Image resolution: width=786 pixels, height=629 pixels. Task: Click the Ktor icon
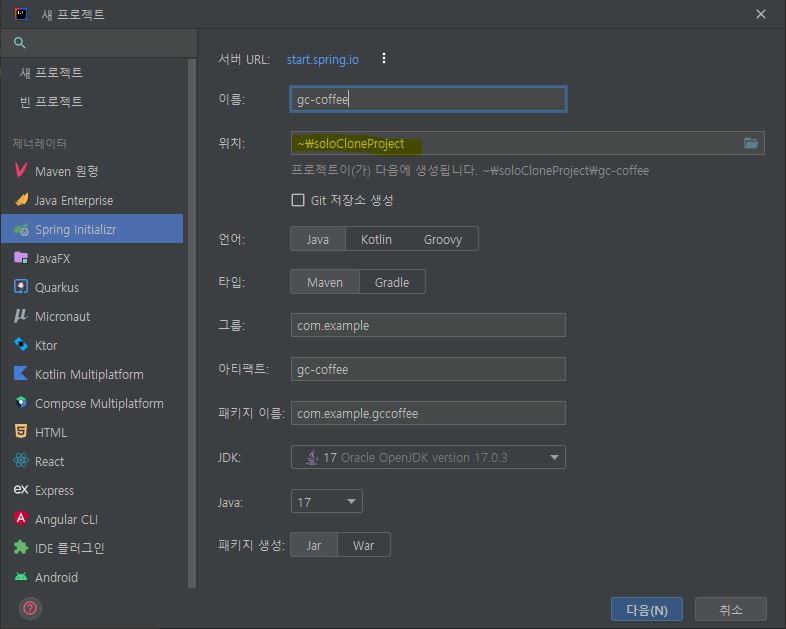coord(21,344)
